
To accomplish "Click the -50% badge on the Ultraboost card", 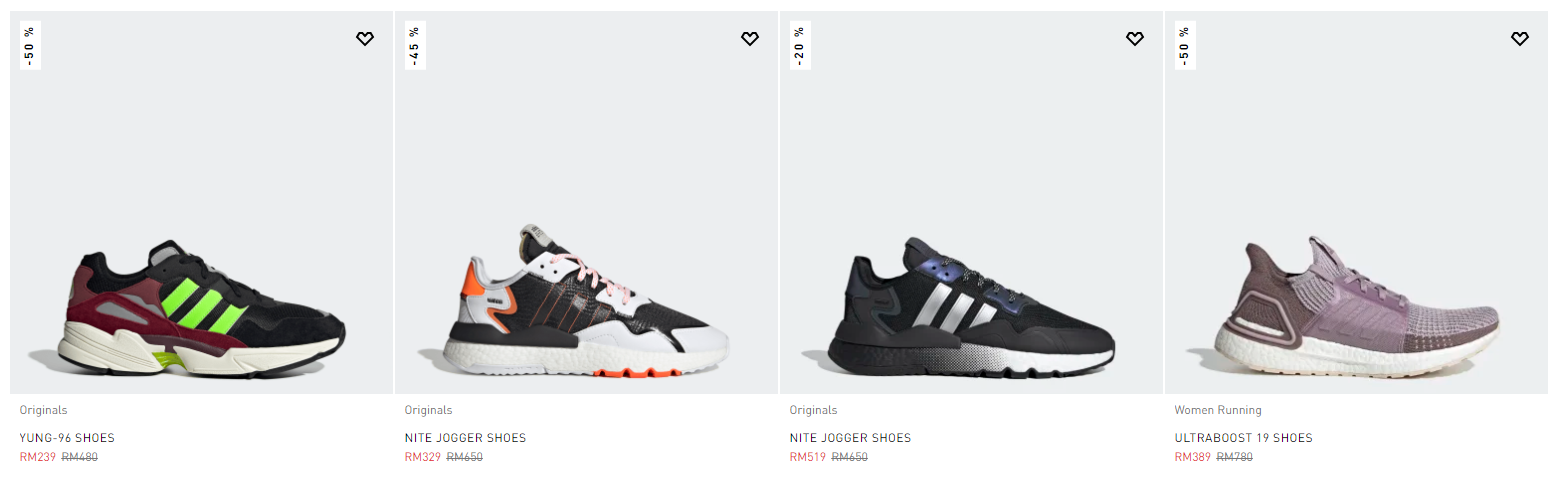I will tap(1184, 45).
